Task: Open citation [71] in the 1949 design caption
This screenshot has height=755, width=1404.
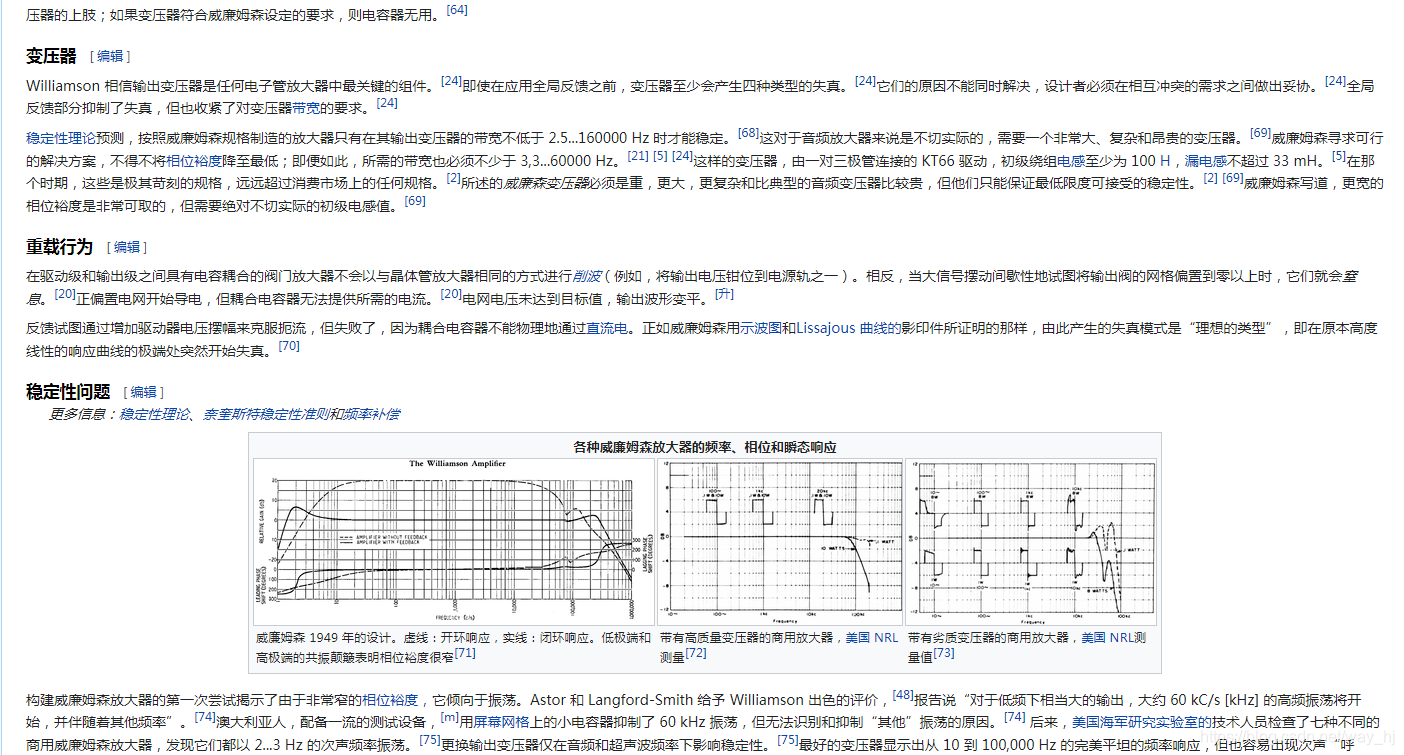Action: pyautogui.click(x=465, y=653)
